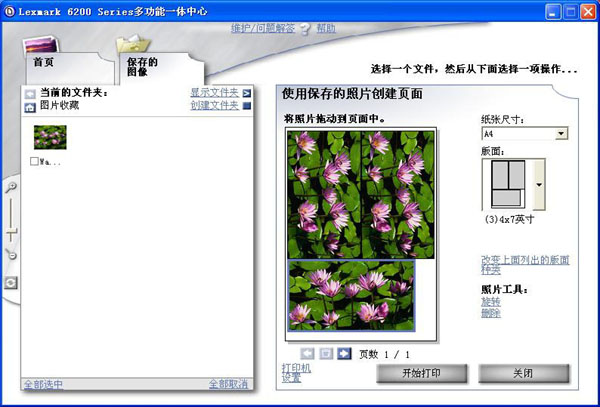Click the home icon beside 图片收藏
This screenshot has height=407, width=600.
pos(30,105)
